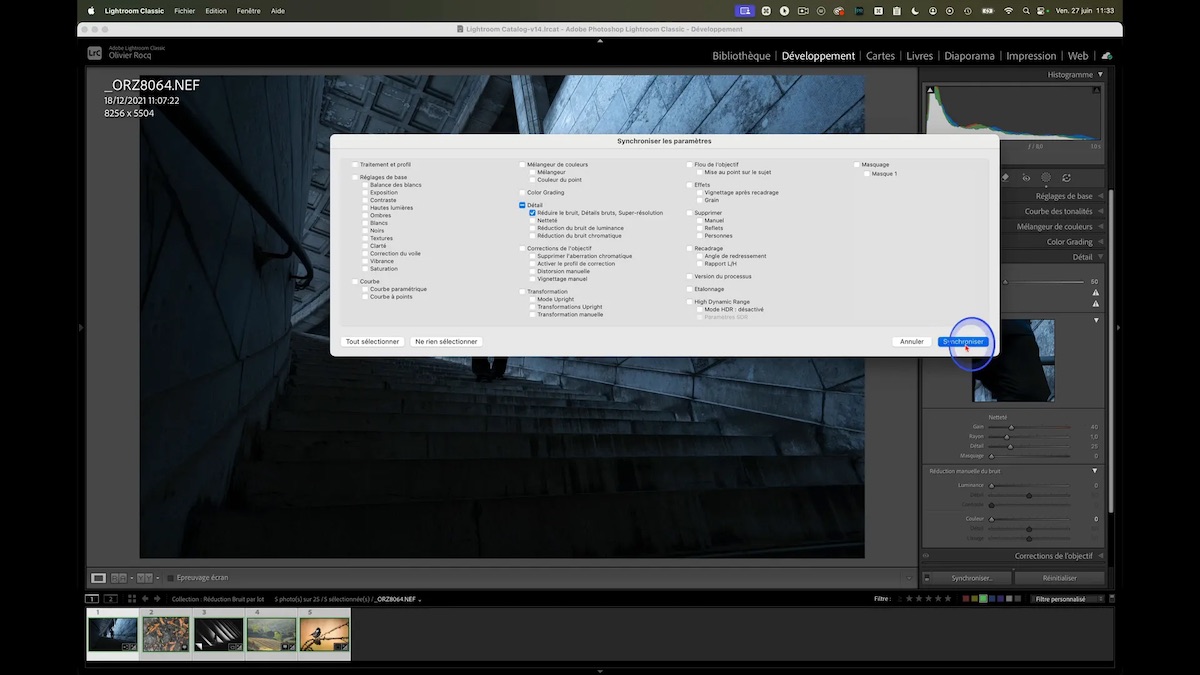Image resolution: width=1200 pixels, height=675 pixels.
Task: Expand the Color Grading panel
Action: [x=1100, y=241]
